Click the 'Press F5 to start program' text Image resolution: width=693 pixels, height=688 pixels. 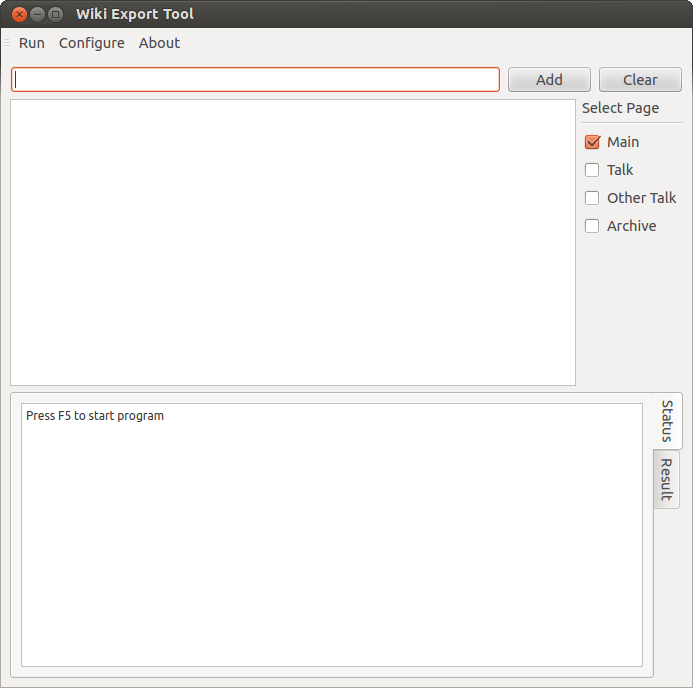pyautogui.click(x=95, y=416)
